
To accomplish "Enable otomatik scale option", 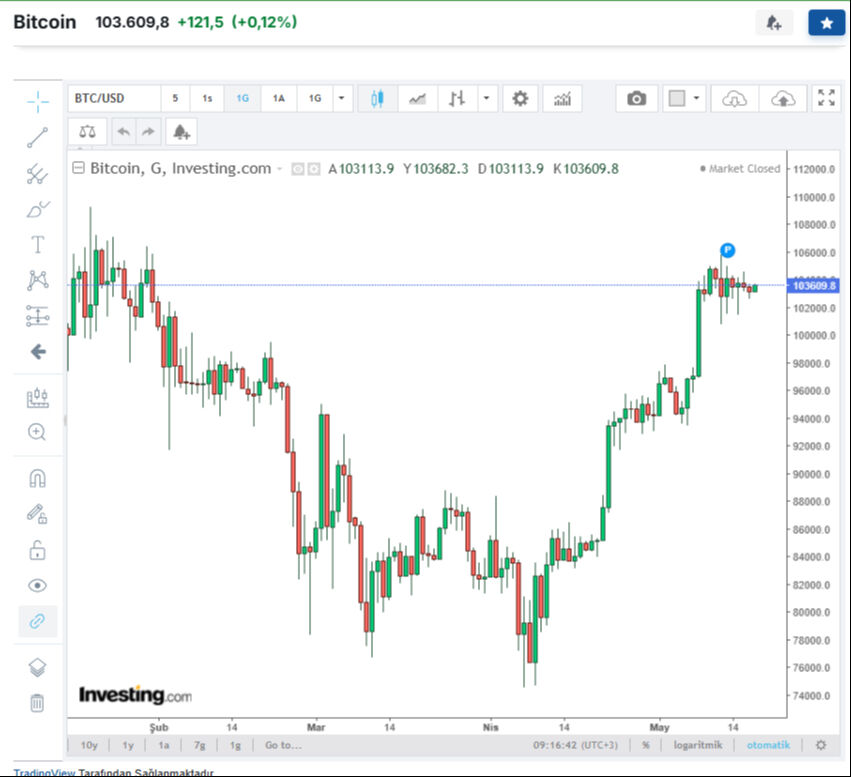I will click(x=768, y=745).
